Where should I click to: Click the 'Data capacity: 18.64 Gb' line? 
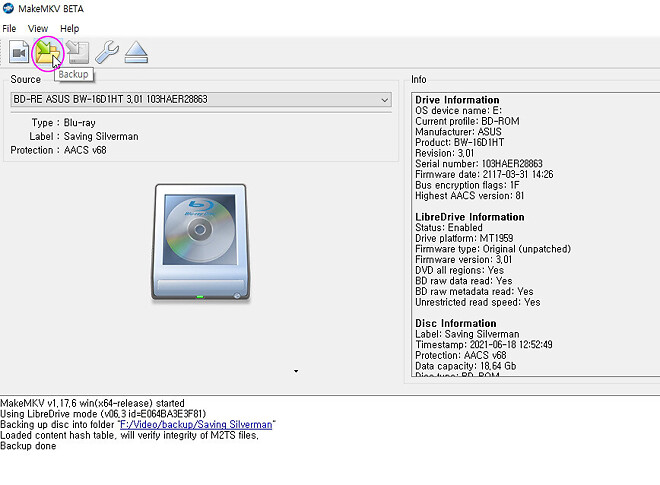(x=466, y=366)
